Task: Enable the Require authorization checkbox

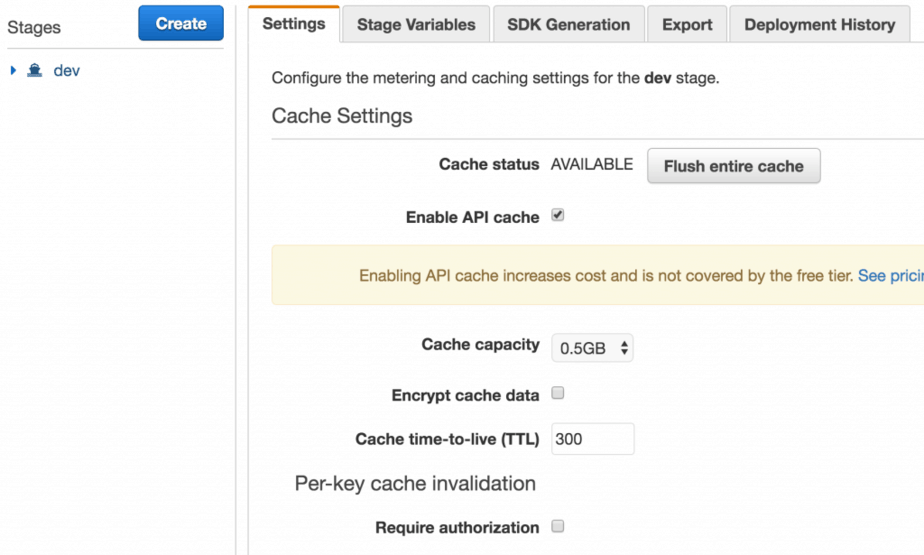Action: coord(558,526)
